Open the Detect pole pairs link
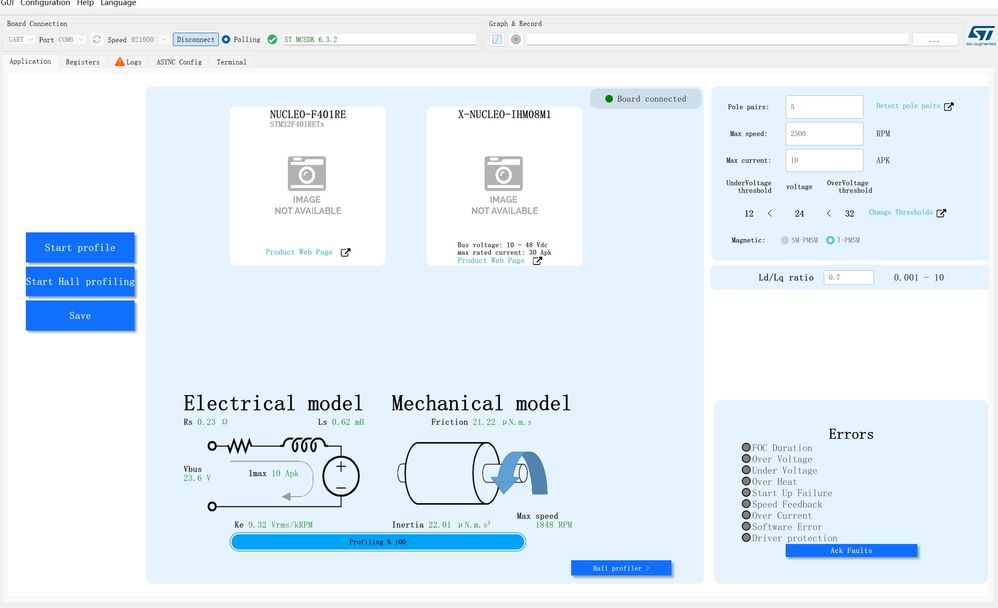The height and width of the screenshot is (608, 998). [908, 106]
